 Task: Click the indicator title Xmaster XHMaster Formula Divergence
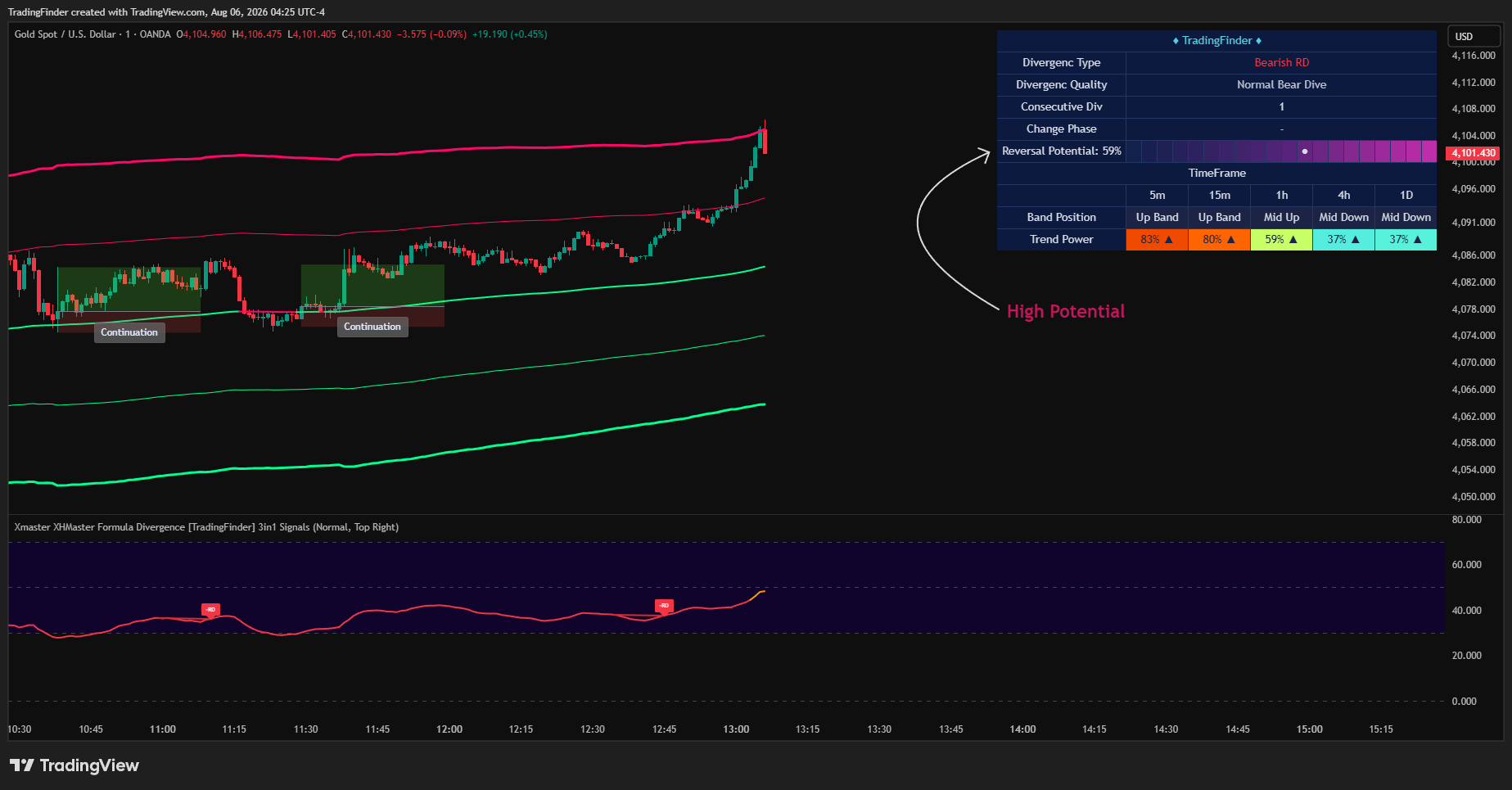click(x=206, y=527)
